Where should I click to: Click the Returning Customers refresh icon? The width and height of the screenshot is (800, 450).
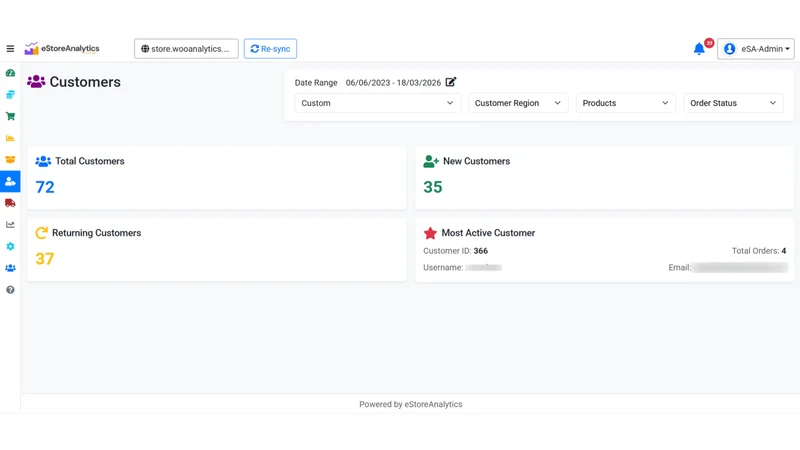[x=41, y=233]
